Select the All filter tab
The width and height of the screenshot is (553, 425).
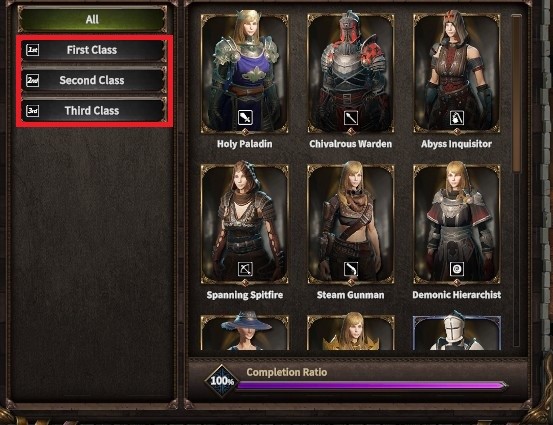point(92,19)
